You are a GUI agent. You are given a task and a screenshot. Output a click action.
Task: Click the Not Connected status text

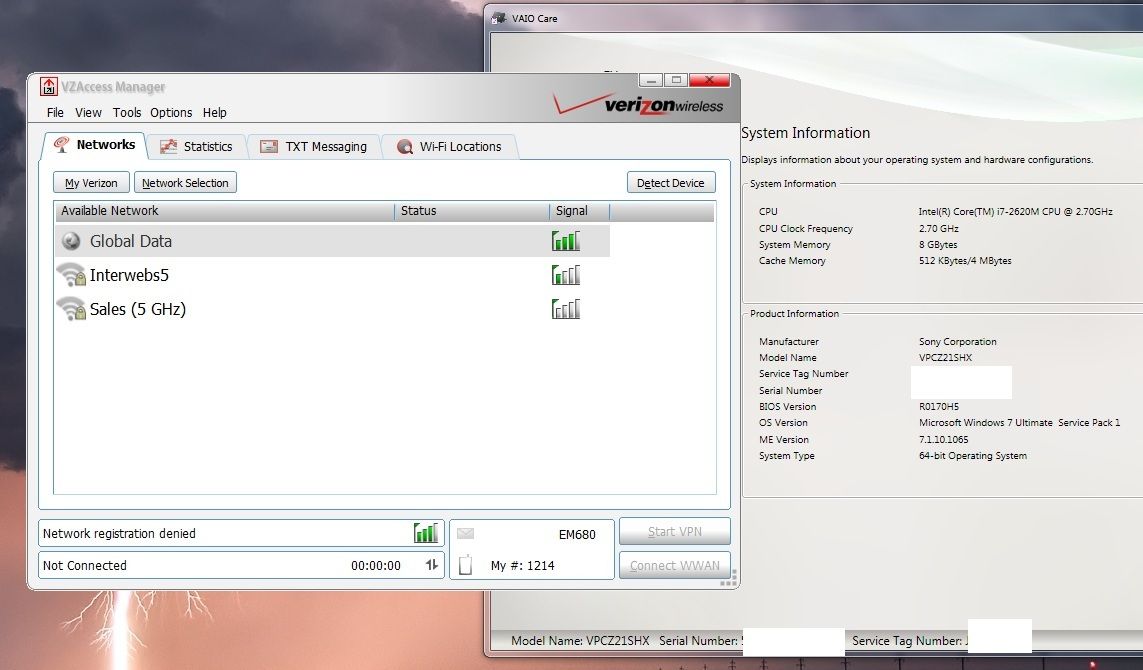[x=85, y=566]
